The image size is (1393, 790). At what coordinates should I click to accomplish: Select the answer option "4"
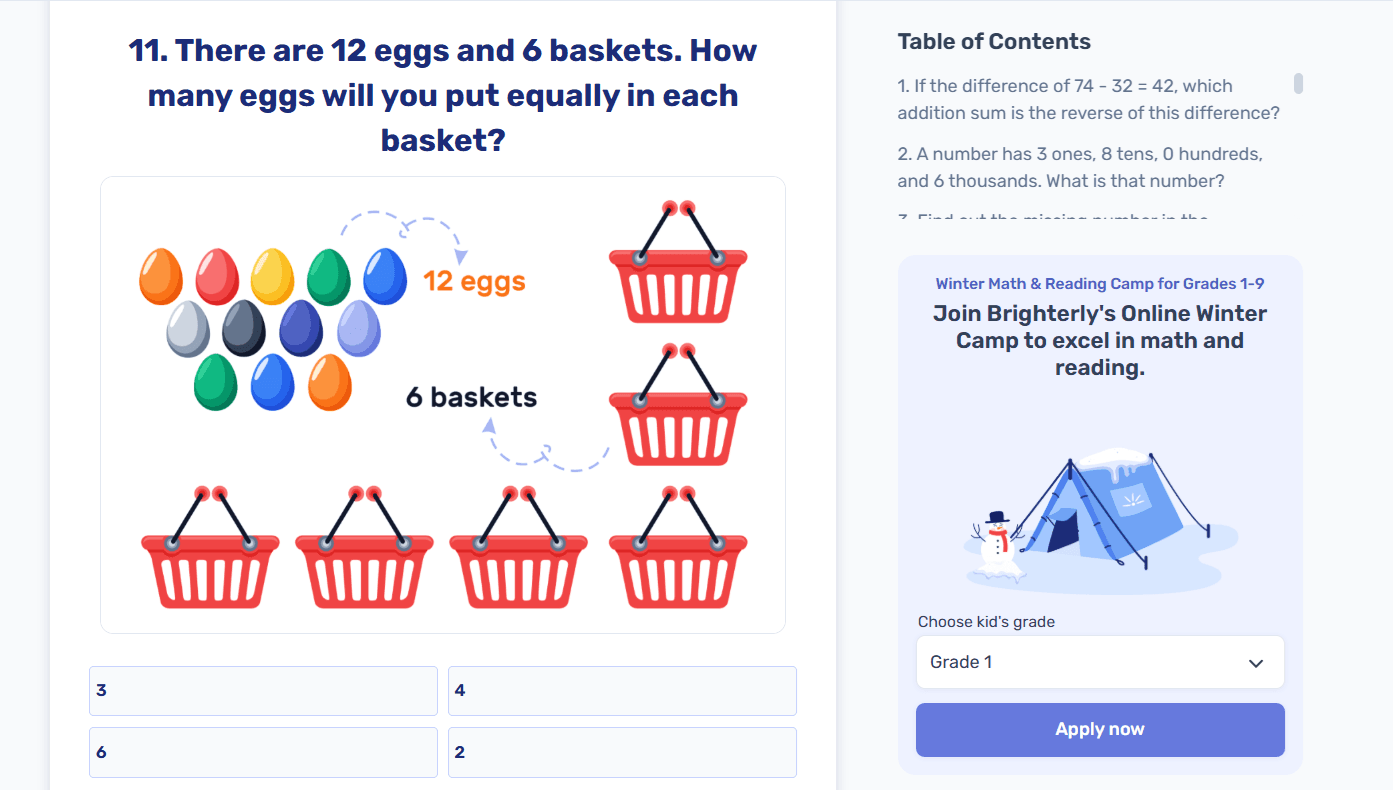point(622,690)
